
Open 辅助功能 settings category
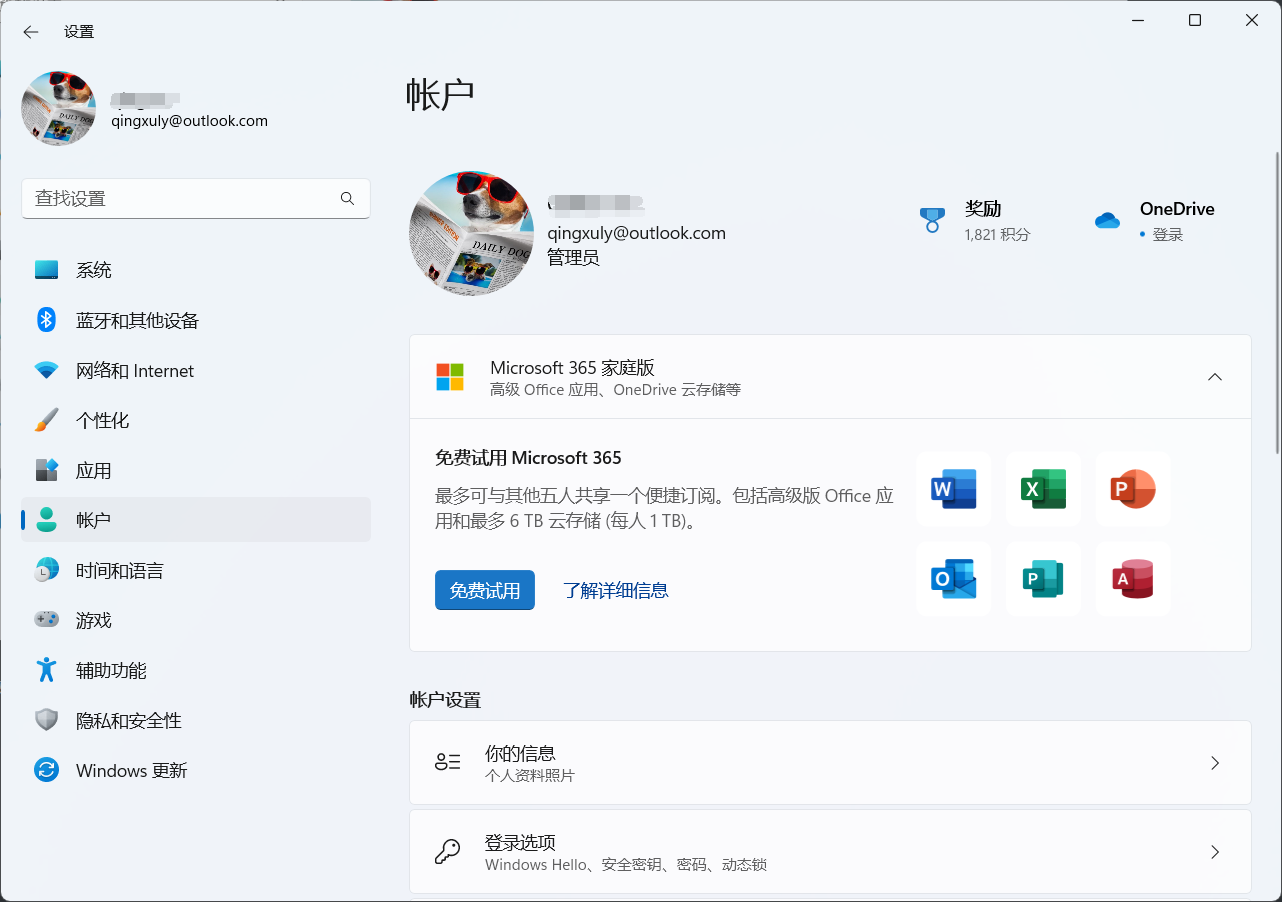pos(196,670)
